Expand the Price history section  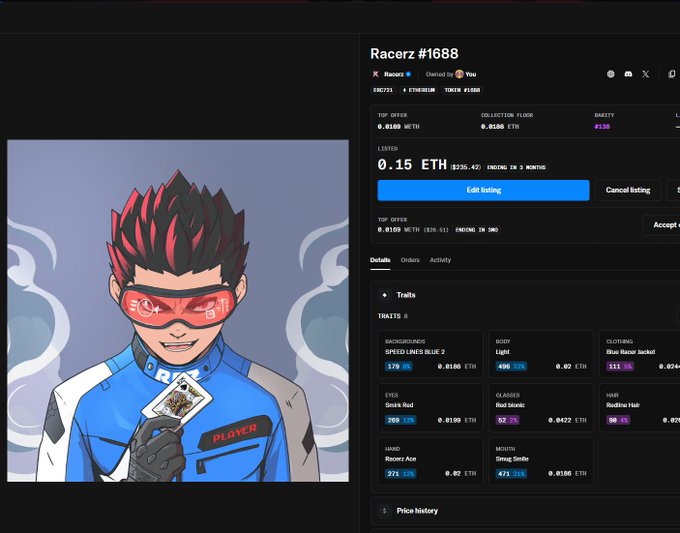525,511
